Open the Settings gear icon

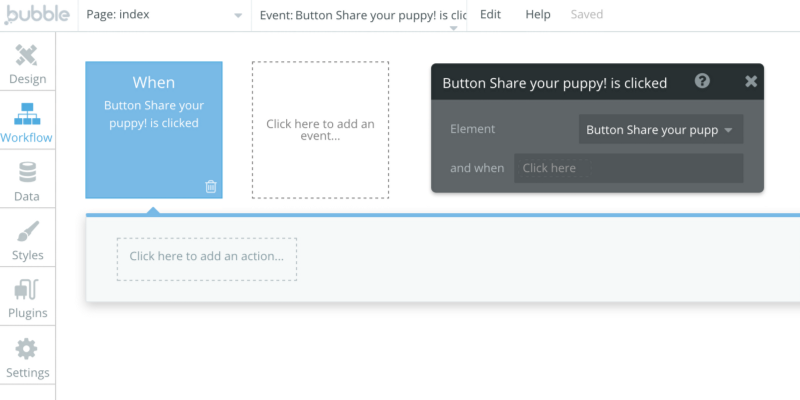tap(27, 351)
